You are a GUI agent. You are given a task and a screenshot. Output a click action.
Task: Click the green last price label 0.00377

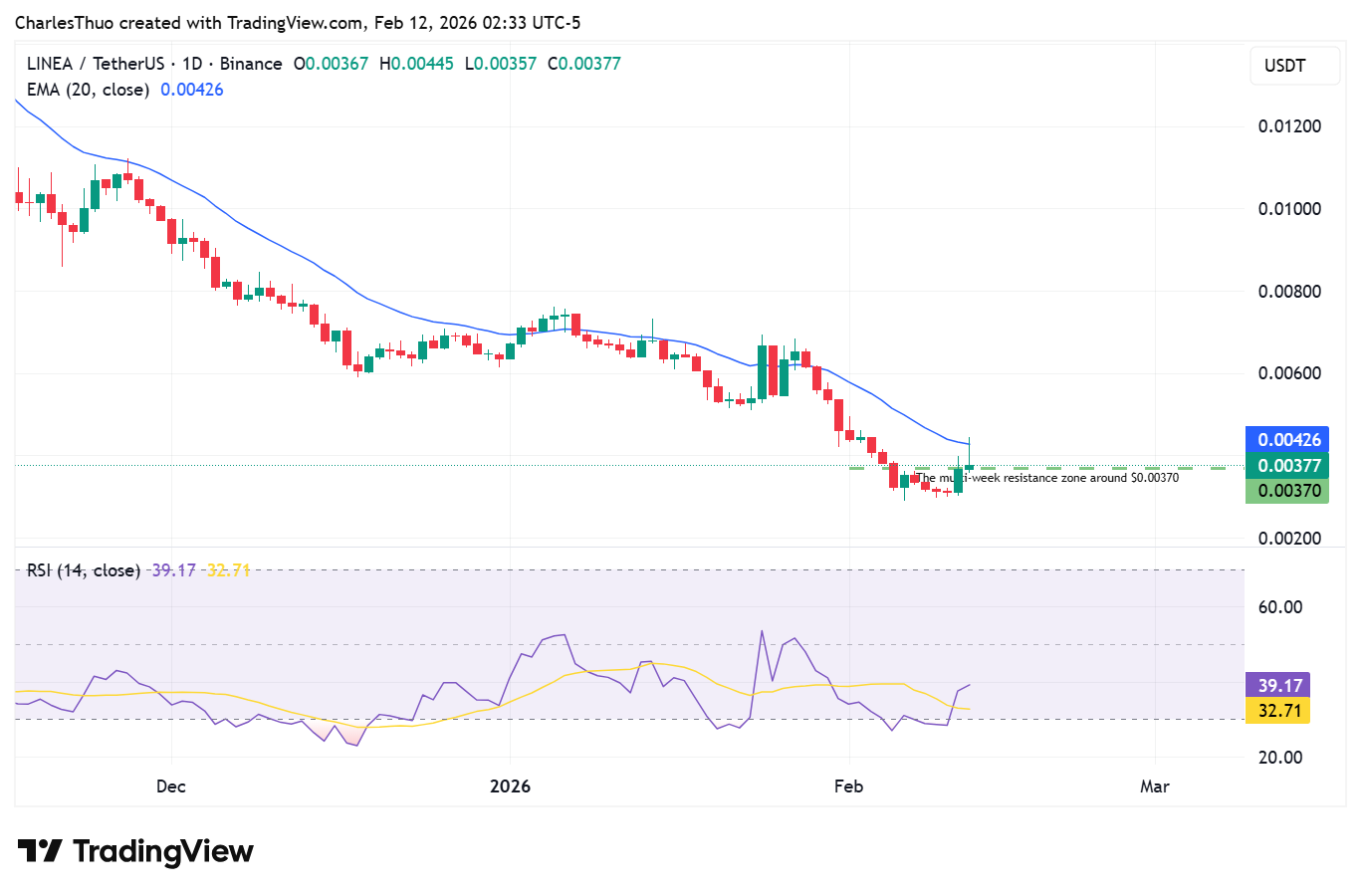1287,465
